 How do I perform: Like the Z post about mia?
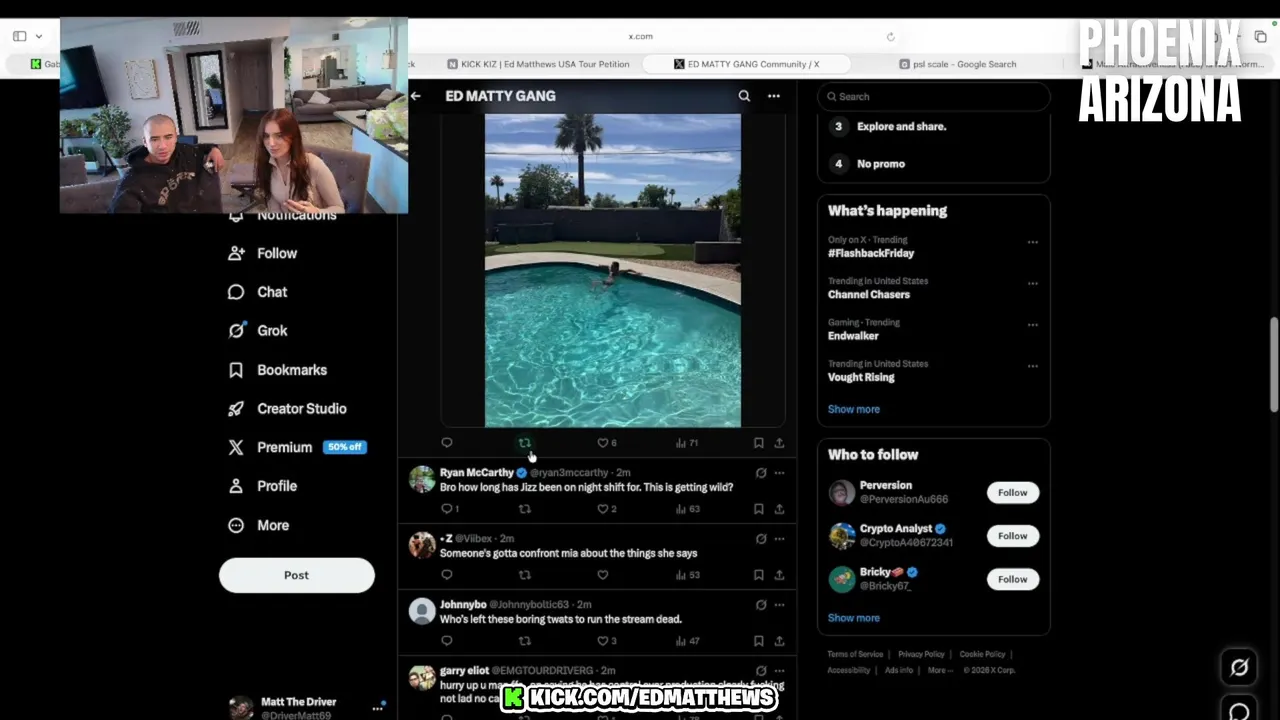tap(602, 575)
